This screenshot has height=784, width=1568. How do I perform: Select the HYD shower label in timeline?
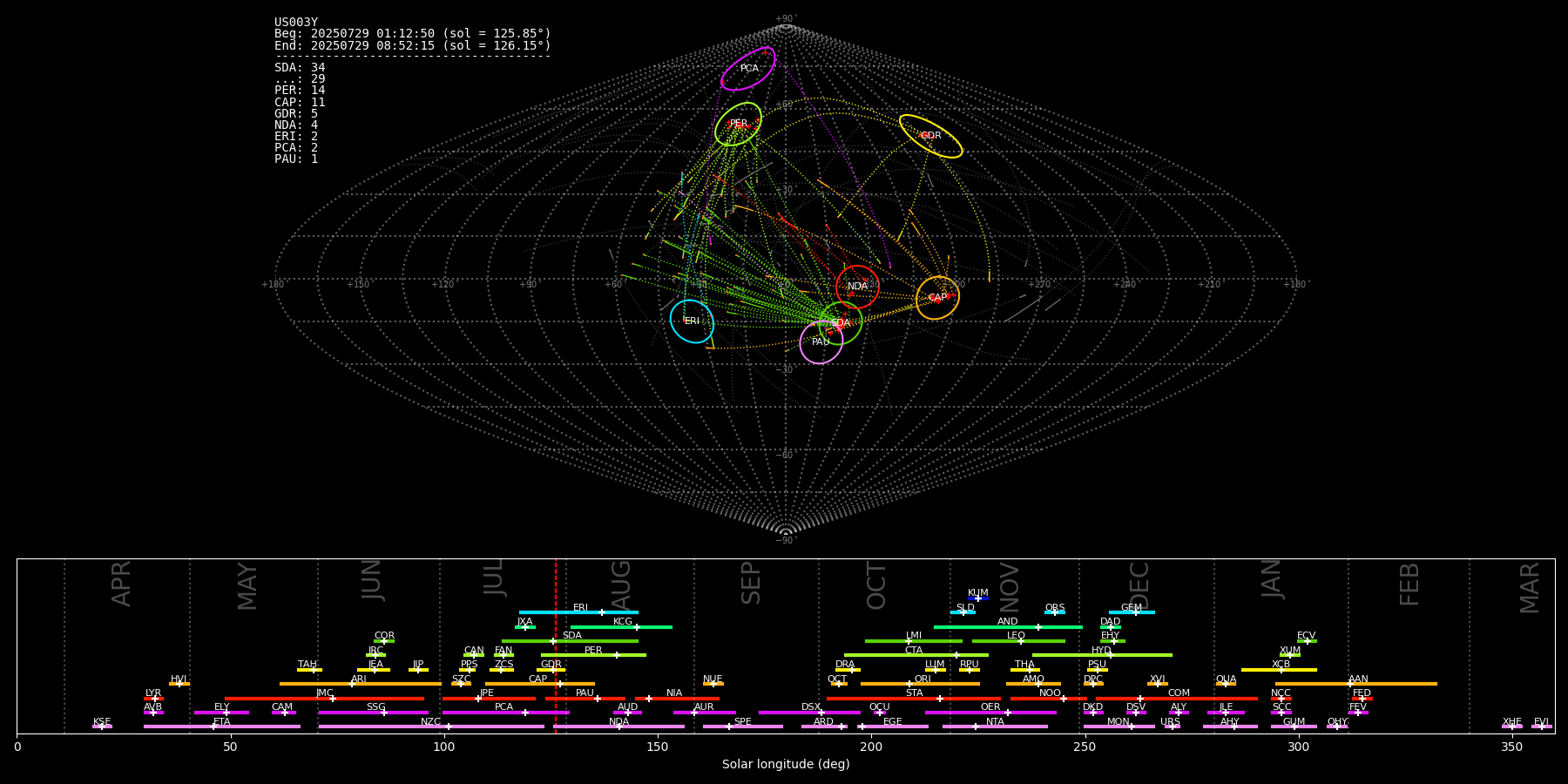1101,651
